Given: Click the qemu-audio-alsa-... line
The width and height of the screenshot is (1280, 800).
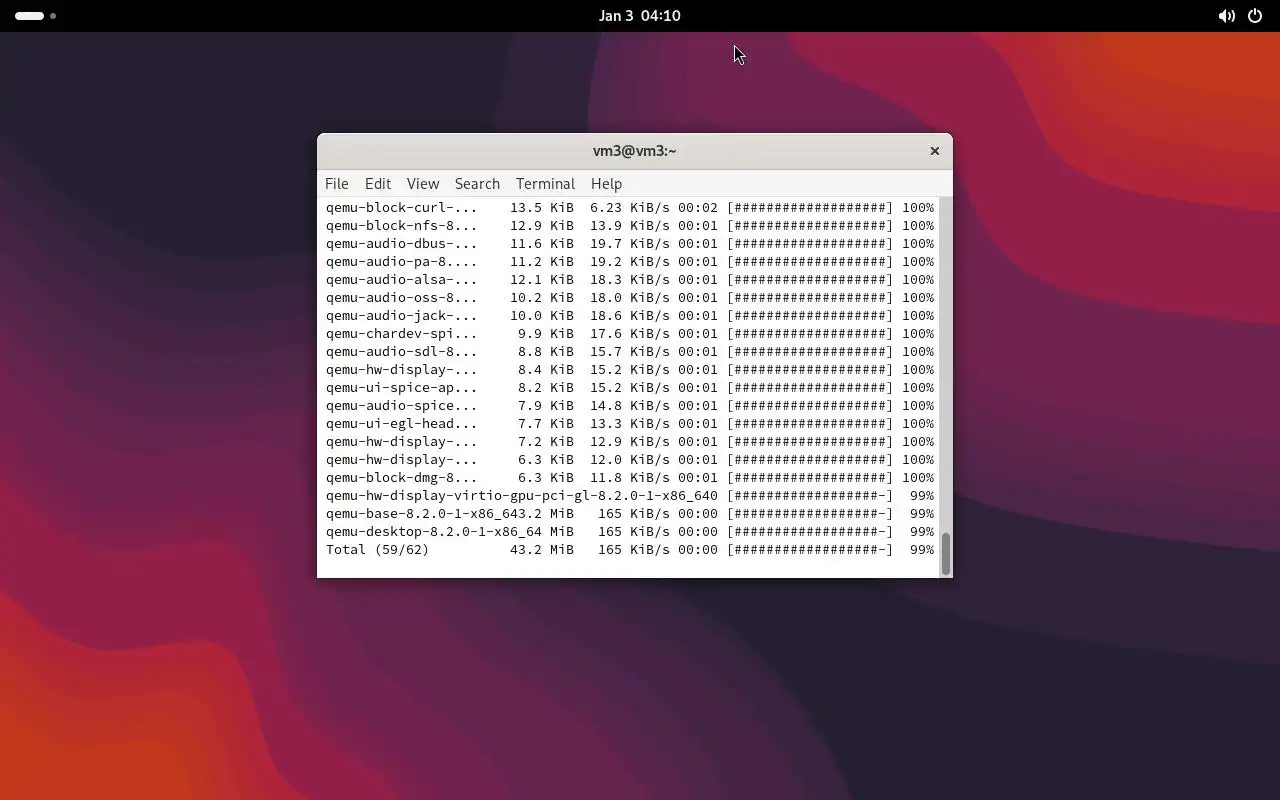Looking at the screenshot, I should point(630,280).
